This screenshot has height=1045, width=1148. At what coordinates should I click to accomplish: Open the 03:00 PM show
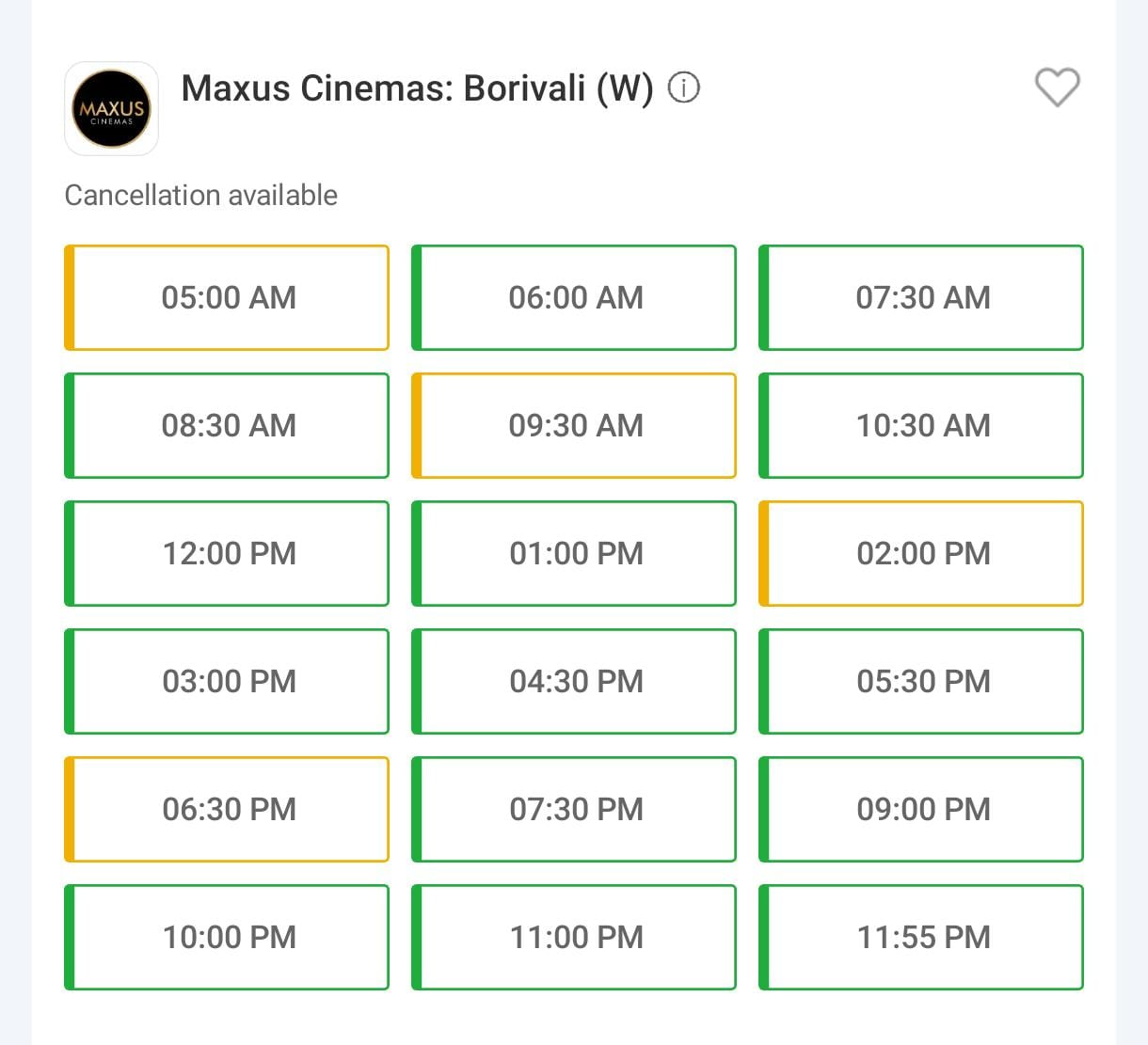tap(228, 682)
